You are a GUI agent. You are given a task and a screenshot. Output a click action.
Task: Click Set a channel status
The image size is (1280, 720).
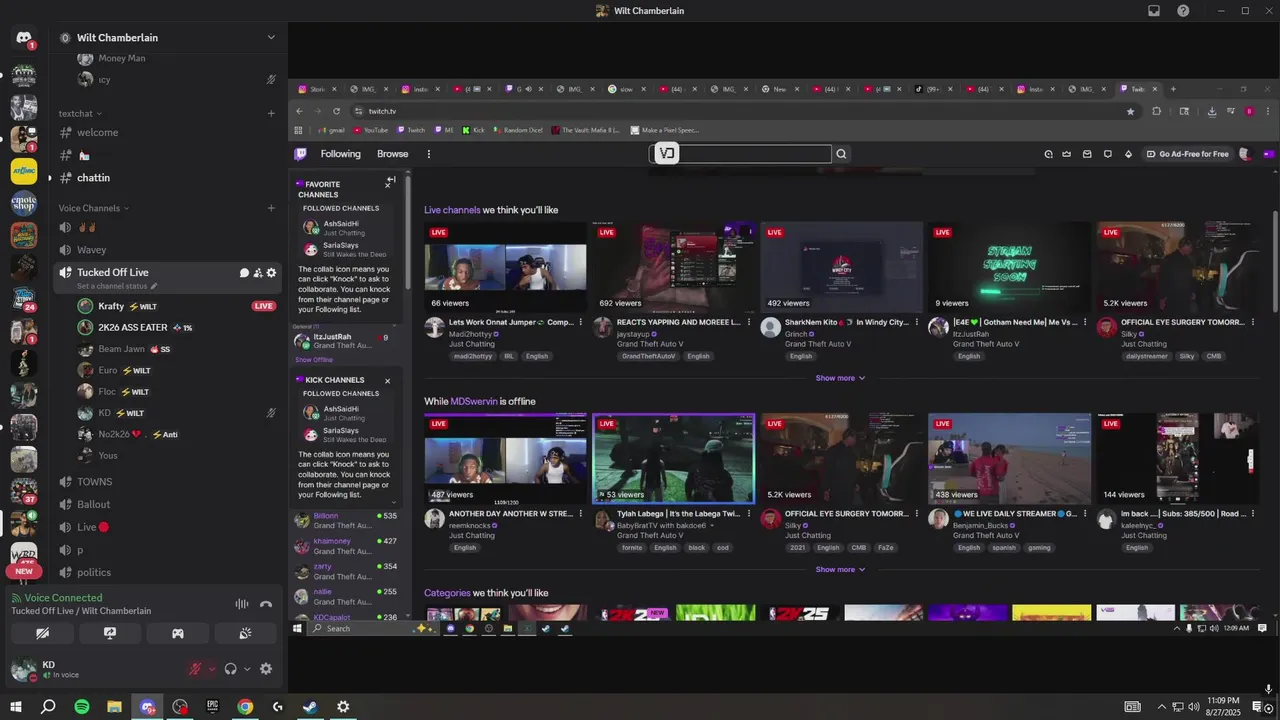117,286
